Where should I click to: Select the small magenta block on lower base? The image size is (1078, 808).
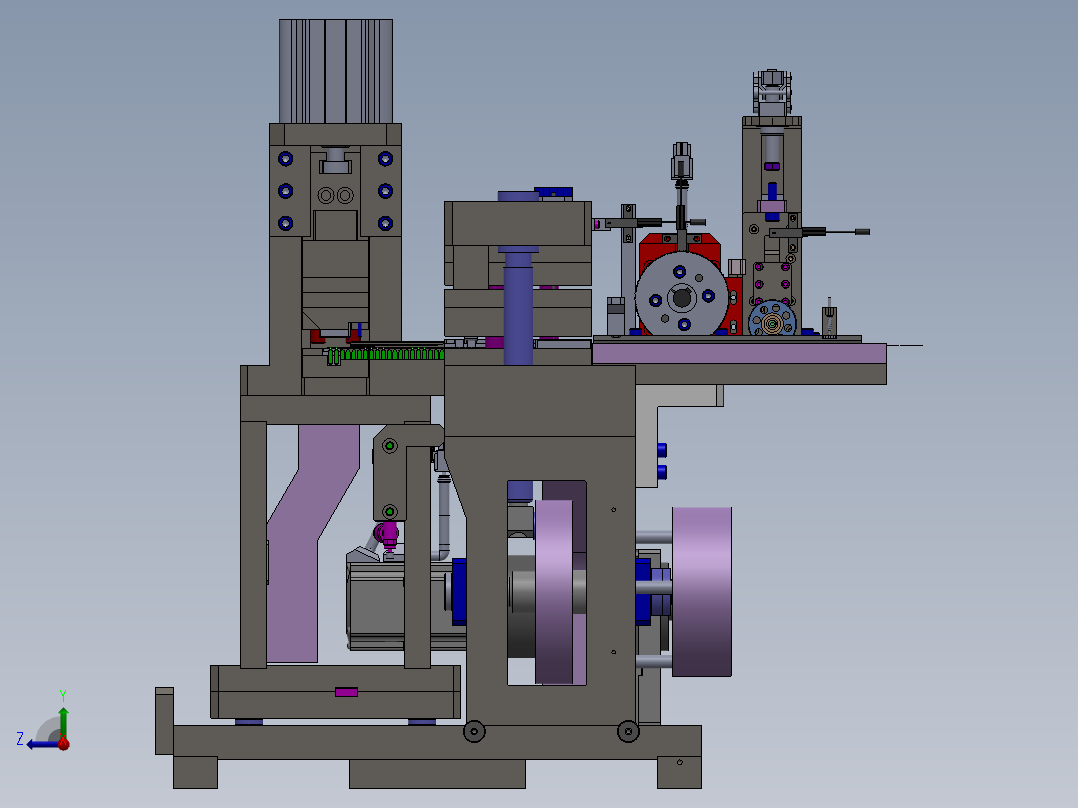[x=346, y=692]
